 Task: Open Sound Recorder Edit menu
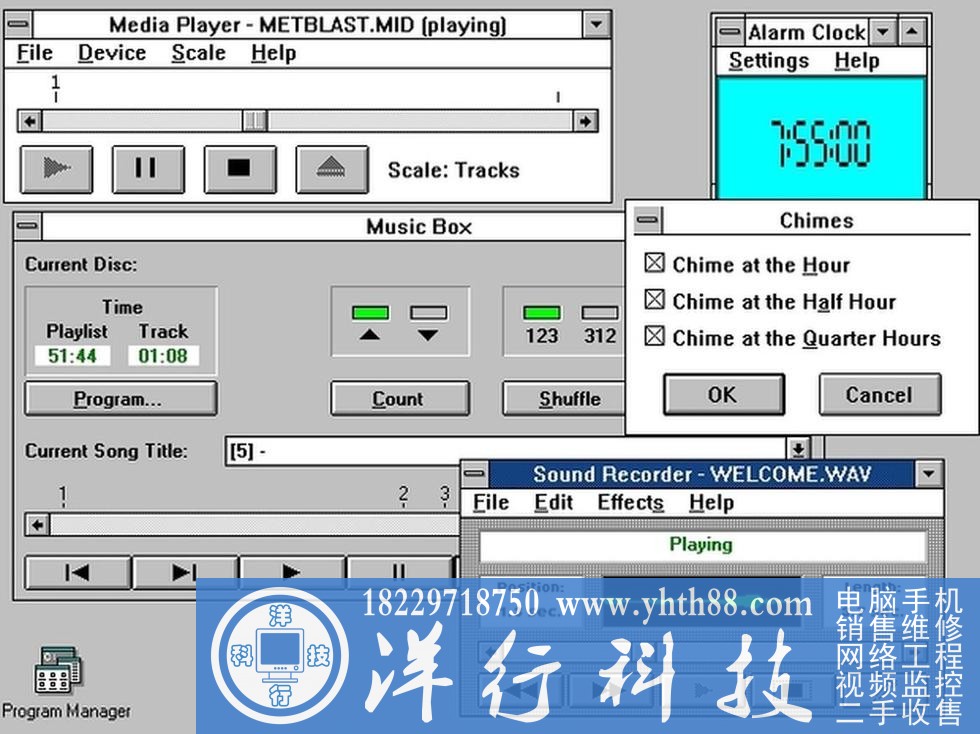tap(553, 503)
